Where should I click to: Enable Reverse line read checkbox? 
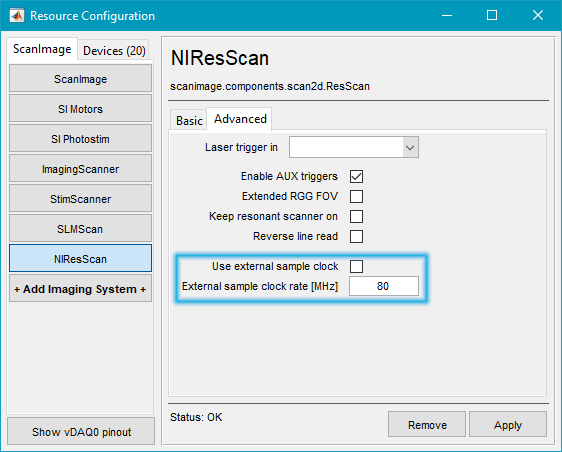tap(356, 237)
